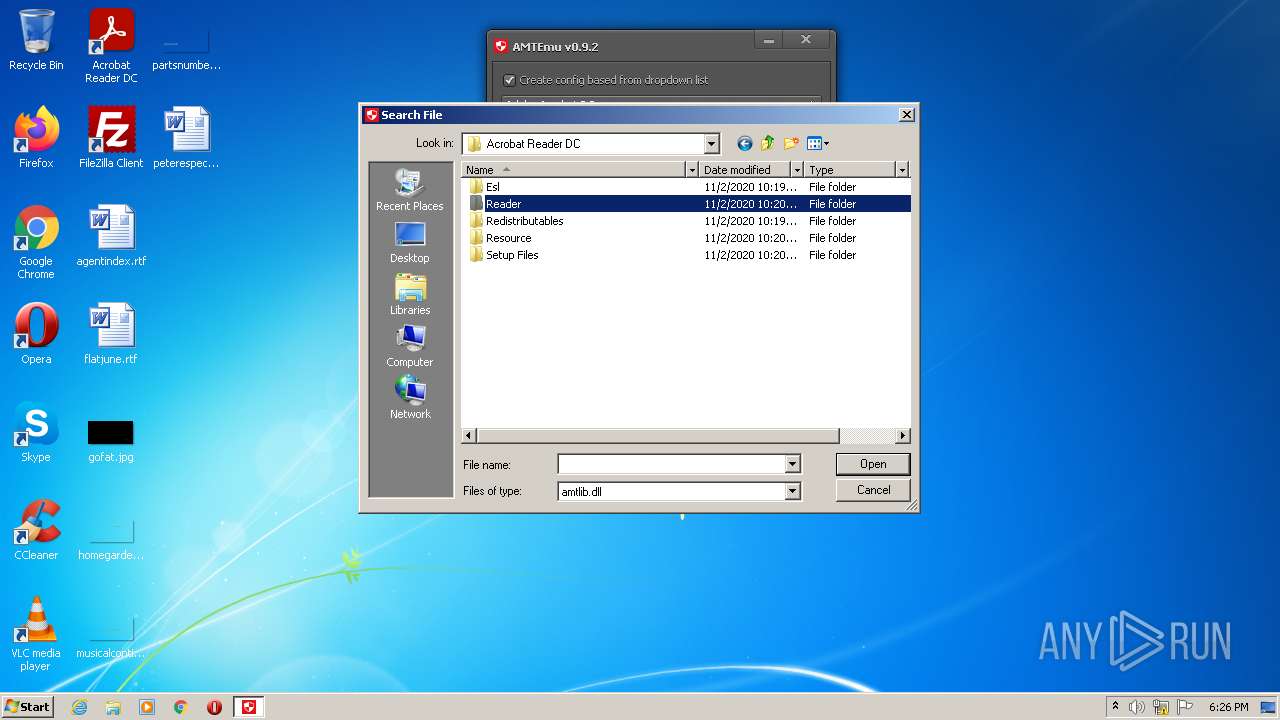The height and width of the screenshot is (720, 1280).
Task: Open Skype desktop shortcut
Action: (36, 432)
